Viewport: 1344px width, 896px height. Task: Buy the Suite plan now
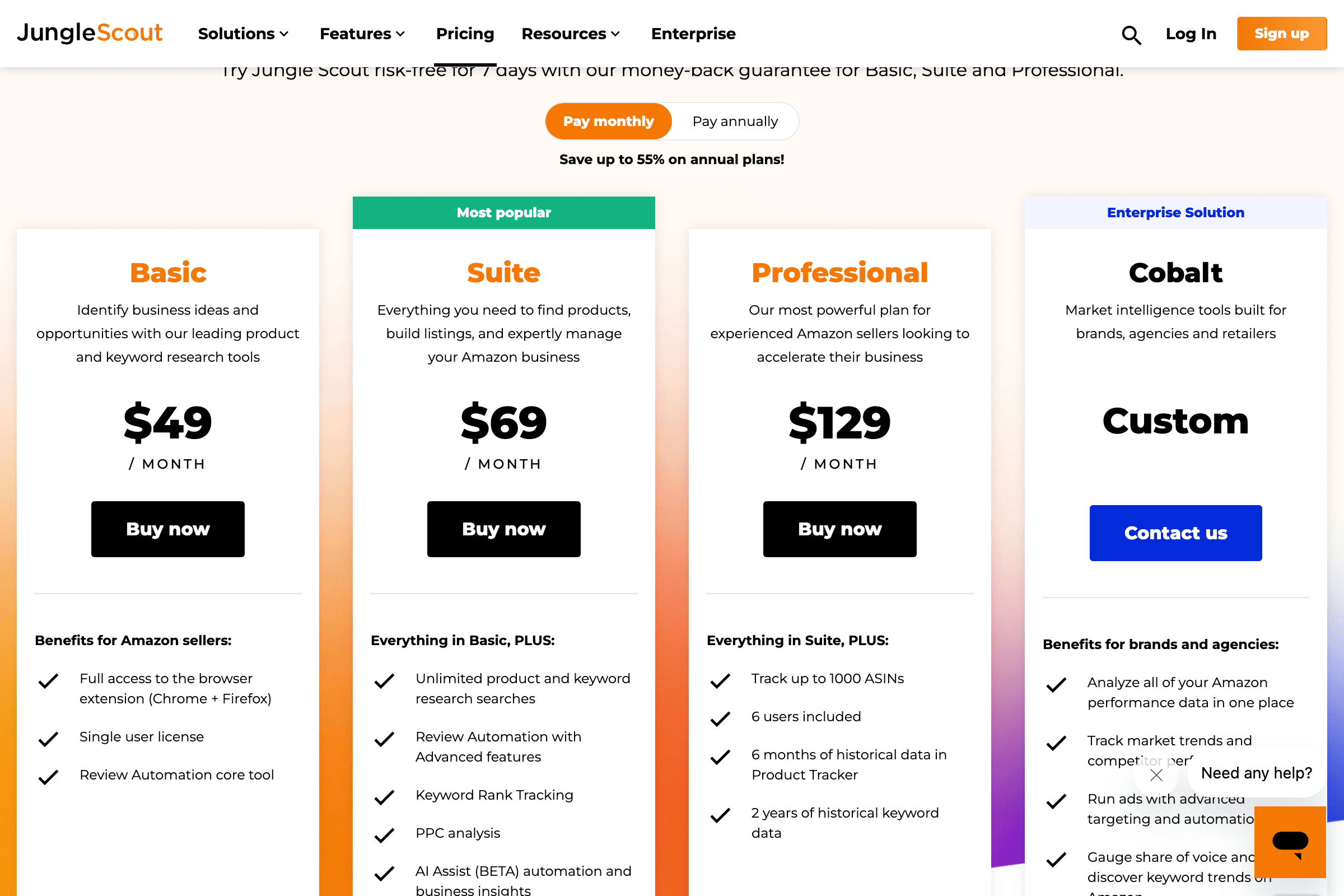[503, 529]
